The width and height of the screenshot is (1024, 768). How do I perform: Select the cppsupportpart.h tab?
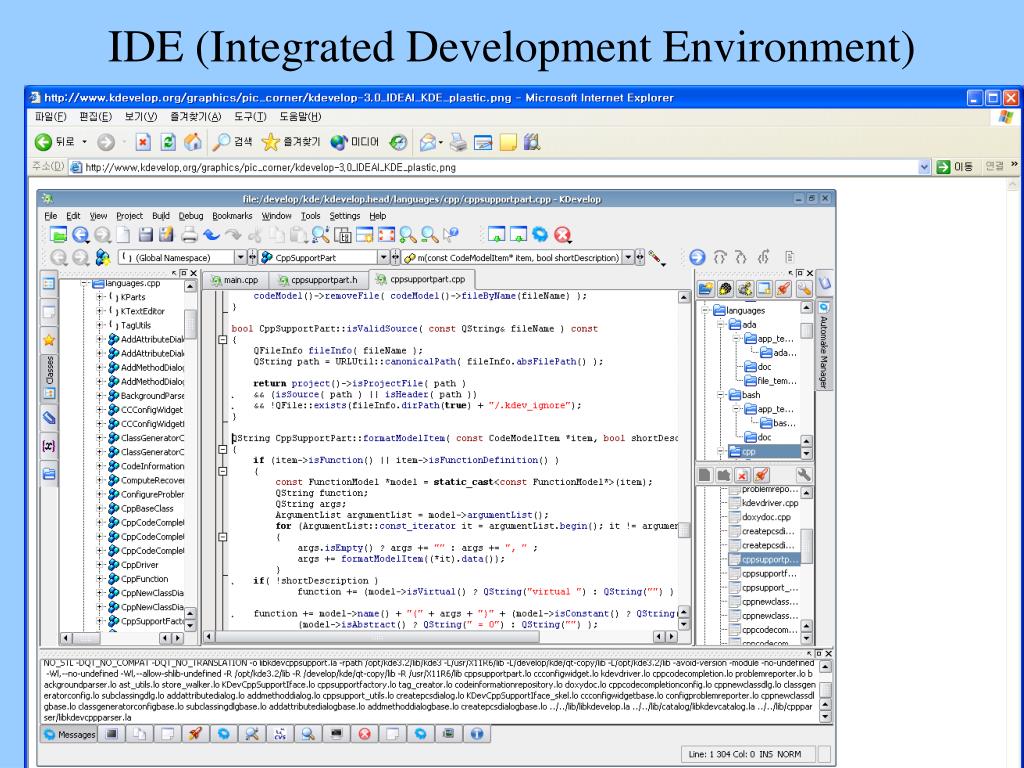coord(318,281)
